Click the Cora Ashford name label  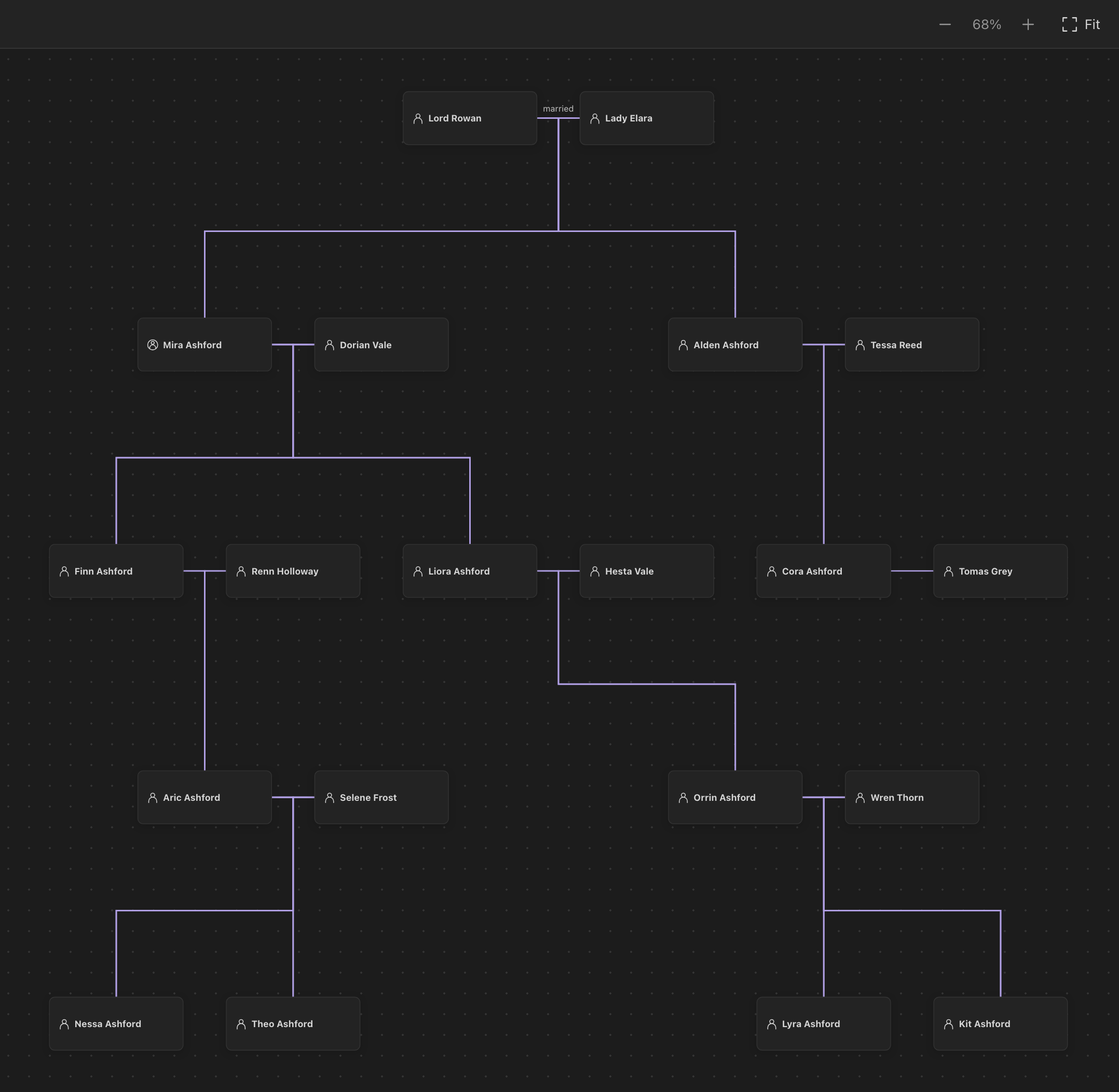point(812,571)
